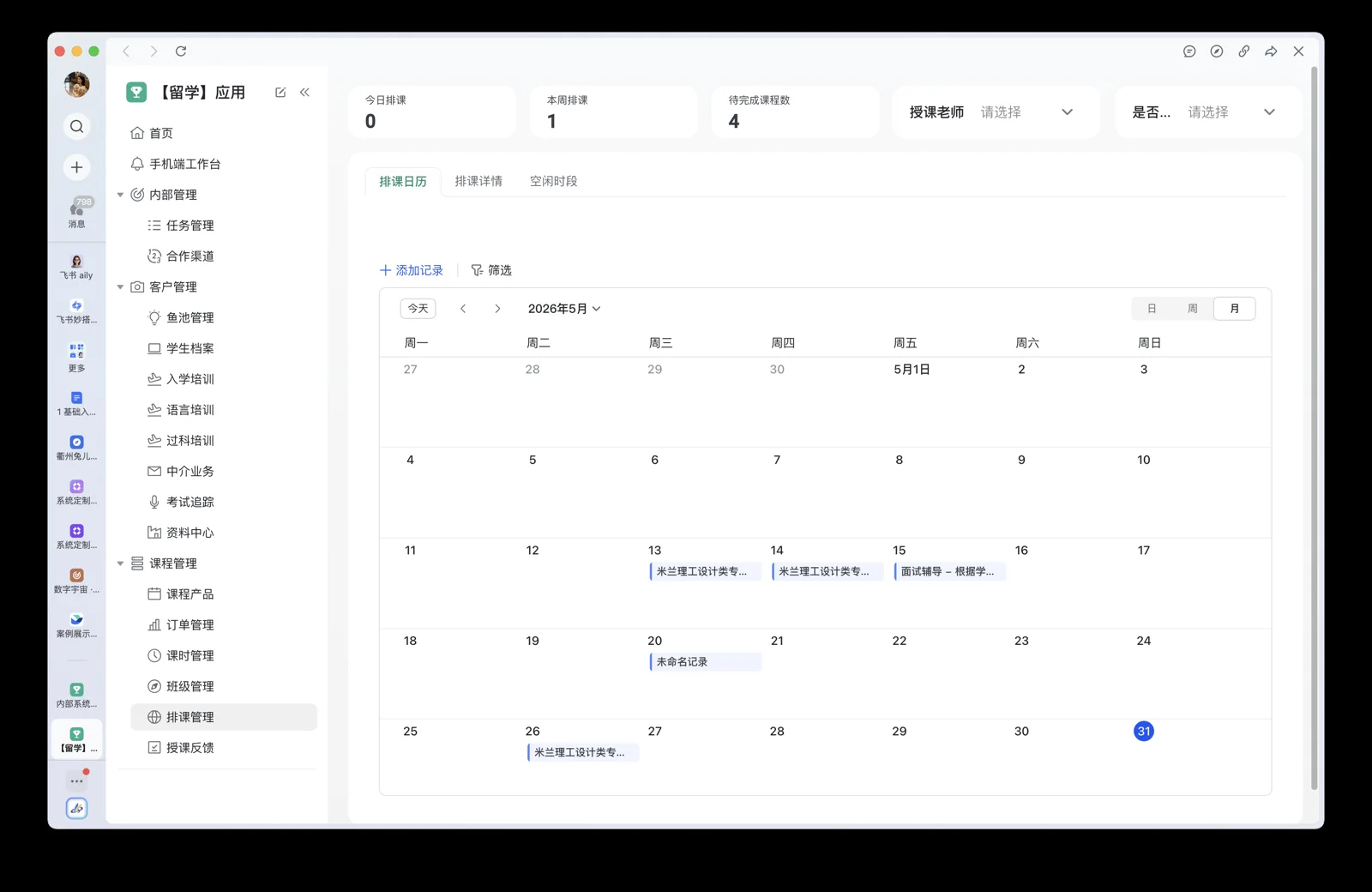Click the 今天 today button
Screen dimensions: 1372x892
(418, 309)
